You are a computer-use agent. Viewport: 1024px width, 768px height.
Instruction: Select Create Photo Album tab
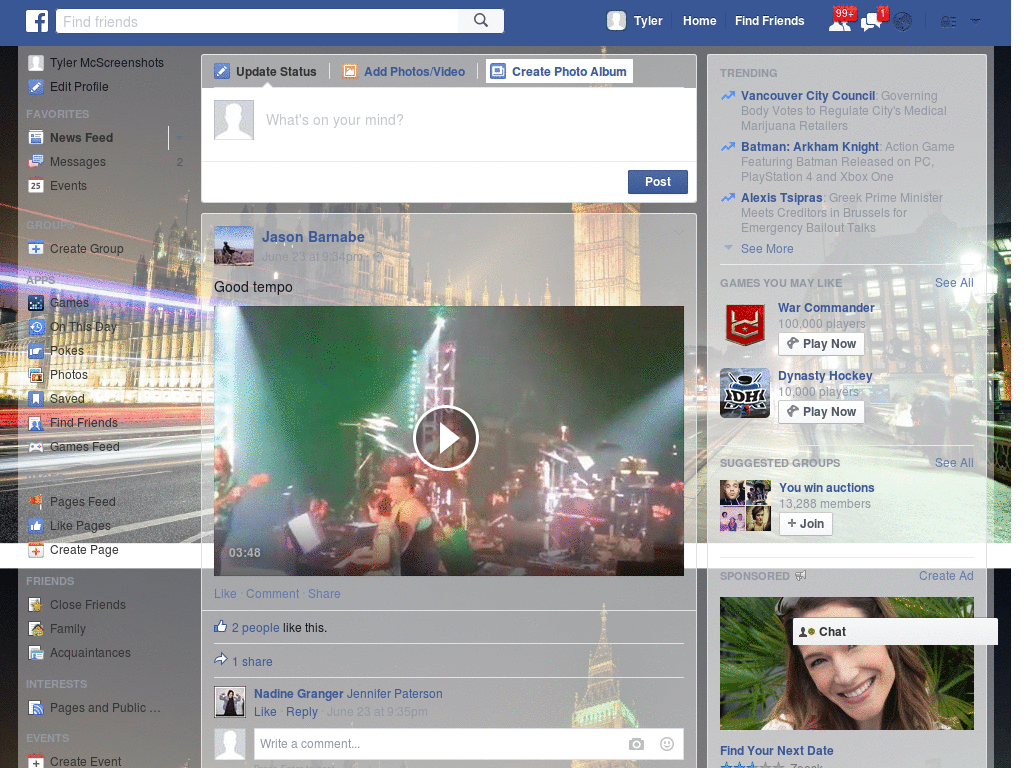[x=559, y=72]
